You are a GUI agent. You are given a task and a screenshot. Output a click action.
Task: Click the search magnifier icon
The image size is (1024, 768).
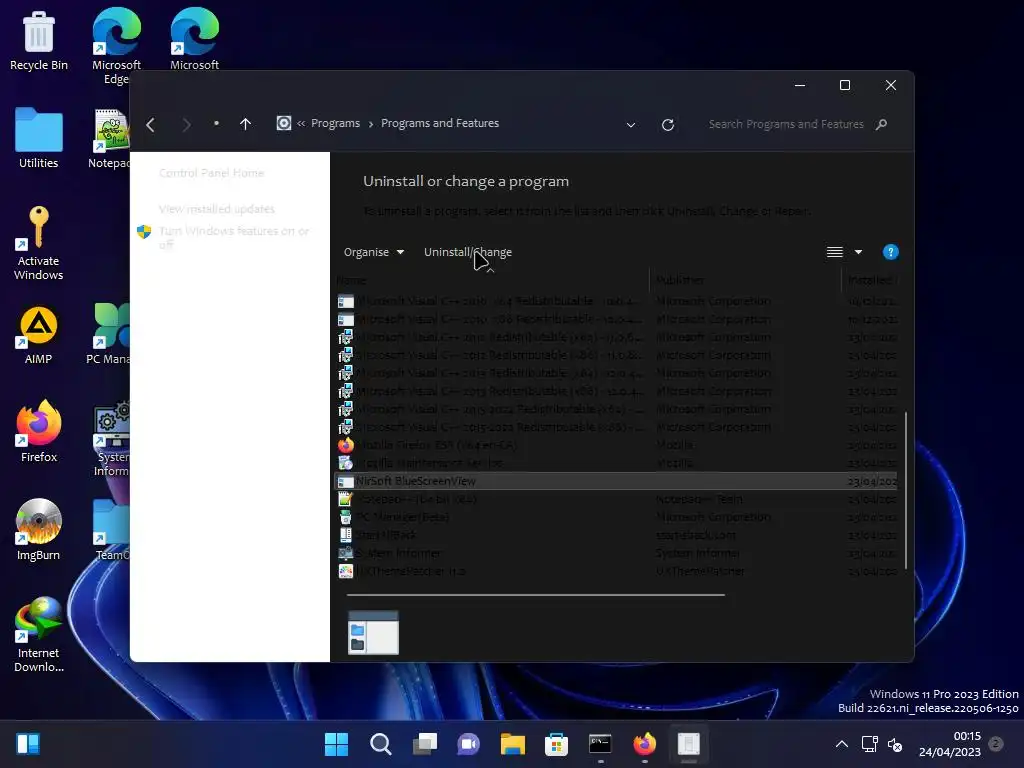click(881, 124)
